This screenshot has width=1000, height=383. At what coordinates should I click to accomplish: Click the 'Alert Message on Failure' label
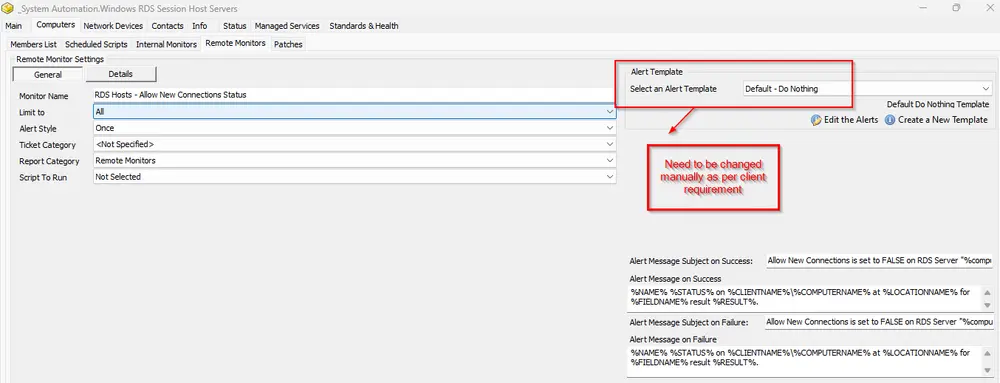click(673, 340)
